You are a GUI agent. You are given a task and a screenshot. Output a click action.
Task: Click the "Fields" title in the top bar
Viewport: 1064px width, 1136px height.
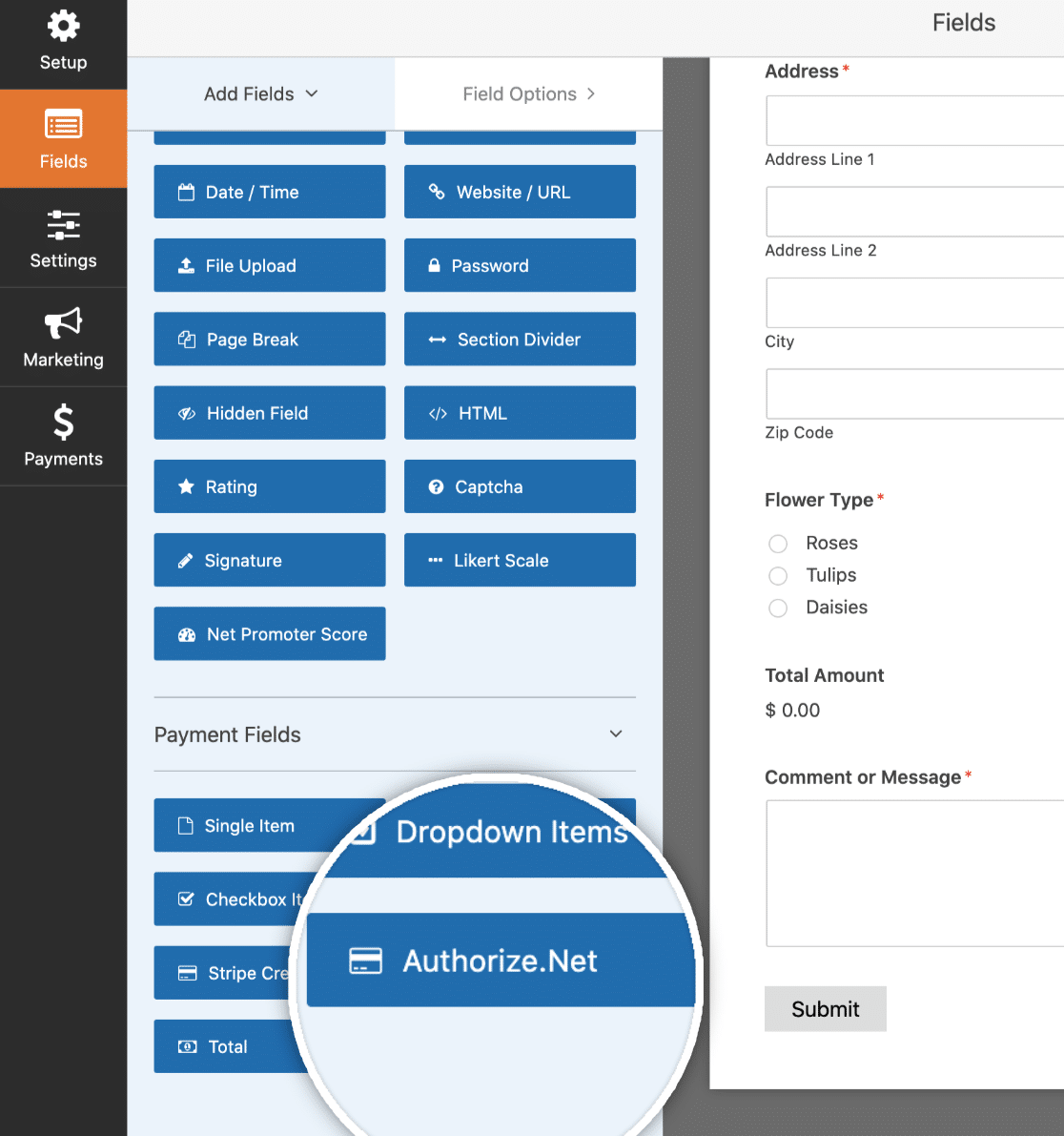(963, 23)
